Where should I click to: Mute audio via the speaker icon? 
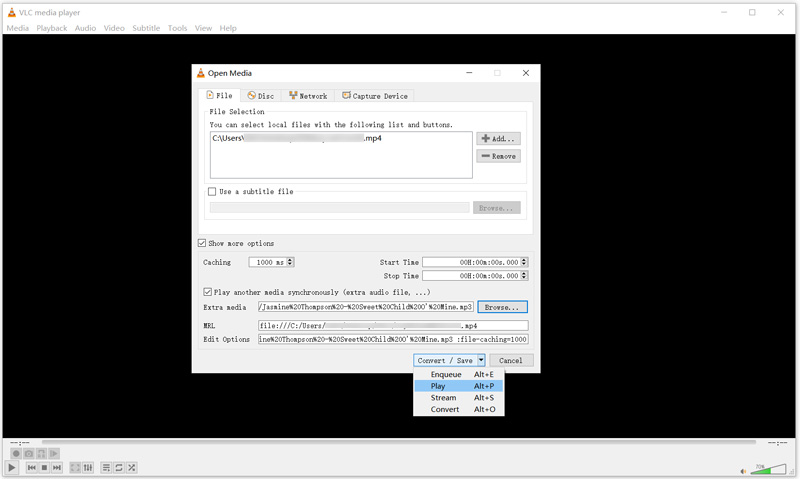743,471
